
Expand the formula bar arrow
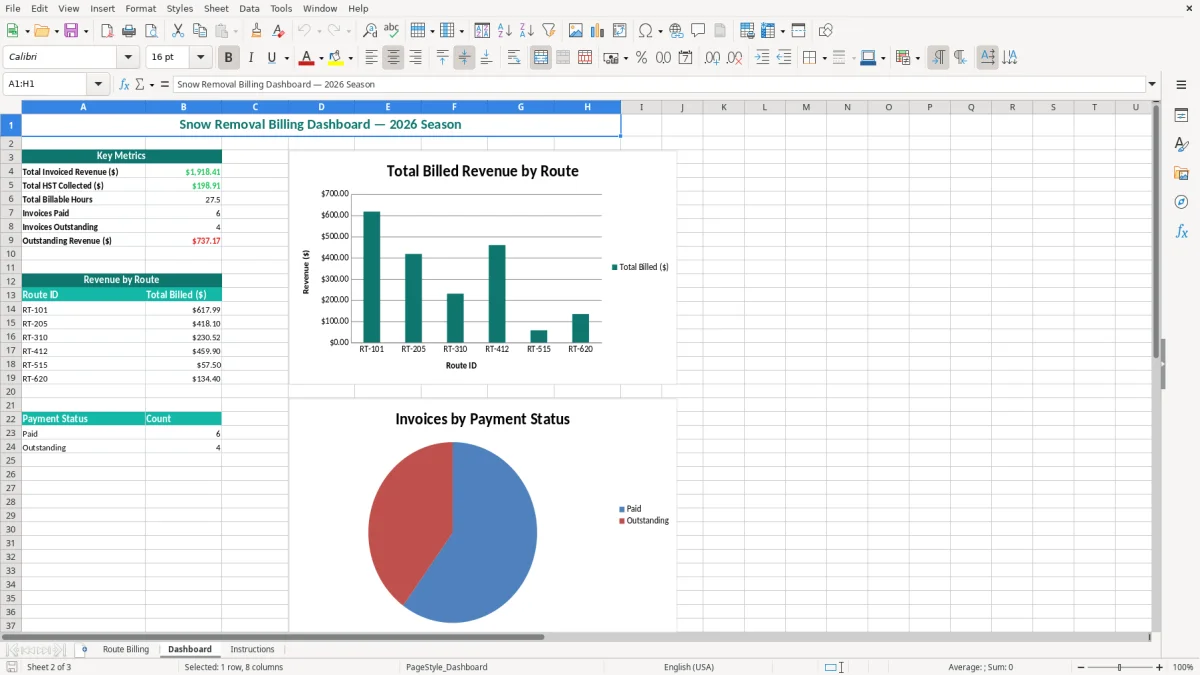(1152, 85)
